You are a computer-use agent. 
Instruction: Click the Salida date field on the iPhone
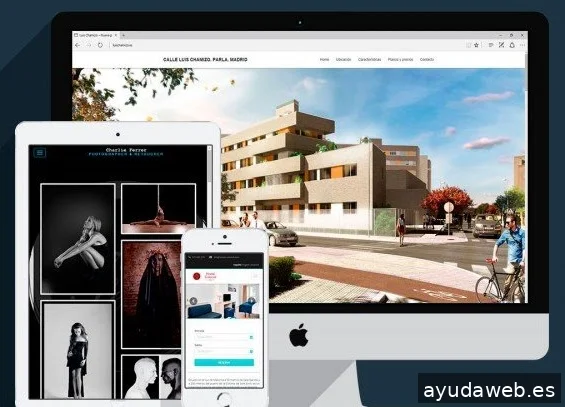pos(224,351)
